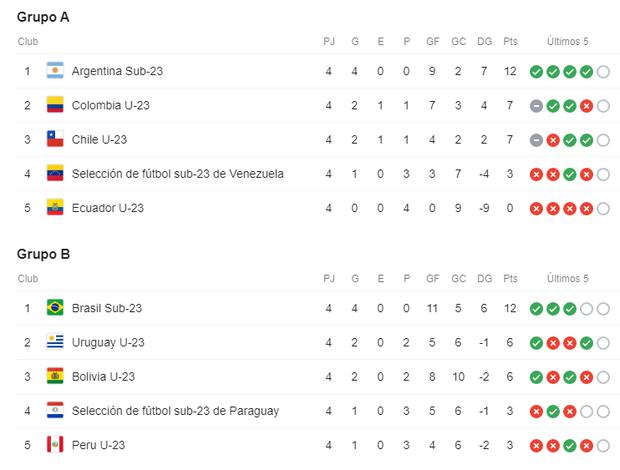Click the Últimos 5 header in Grupo B
This screenshot has height=470, width=620.
point(568,278)
